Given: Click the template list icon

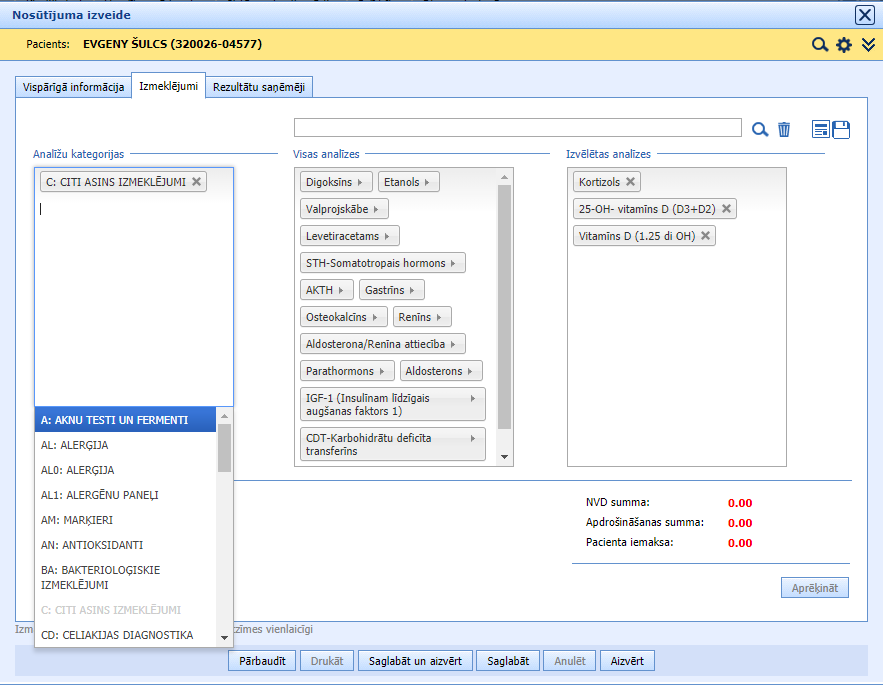Looking at the screenshot, I should [x=821, y=129].
